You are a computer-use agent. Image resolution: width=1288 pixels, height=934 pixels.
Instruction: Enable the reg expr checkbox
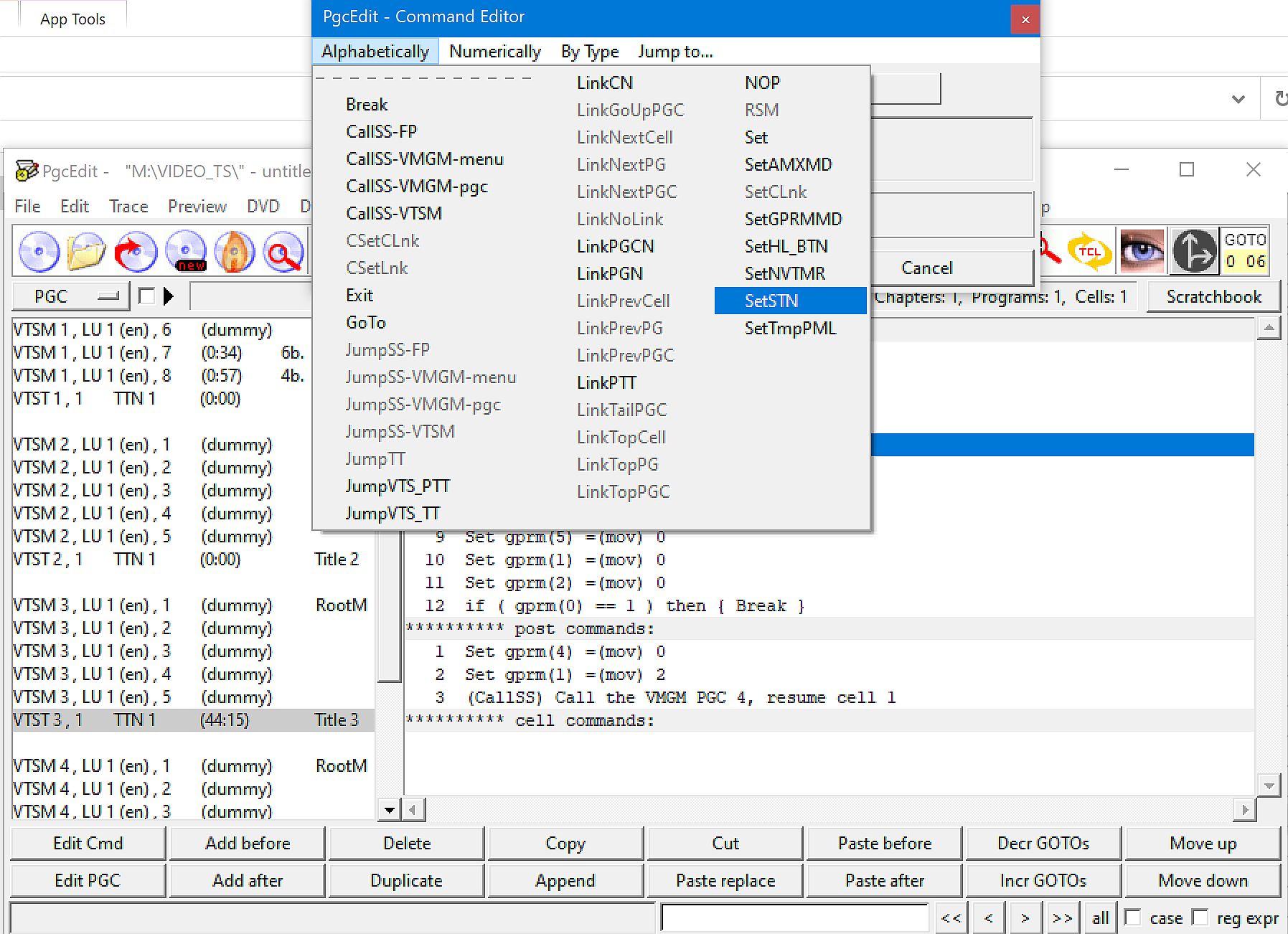pyautogui.click(x=1200, y=918)
